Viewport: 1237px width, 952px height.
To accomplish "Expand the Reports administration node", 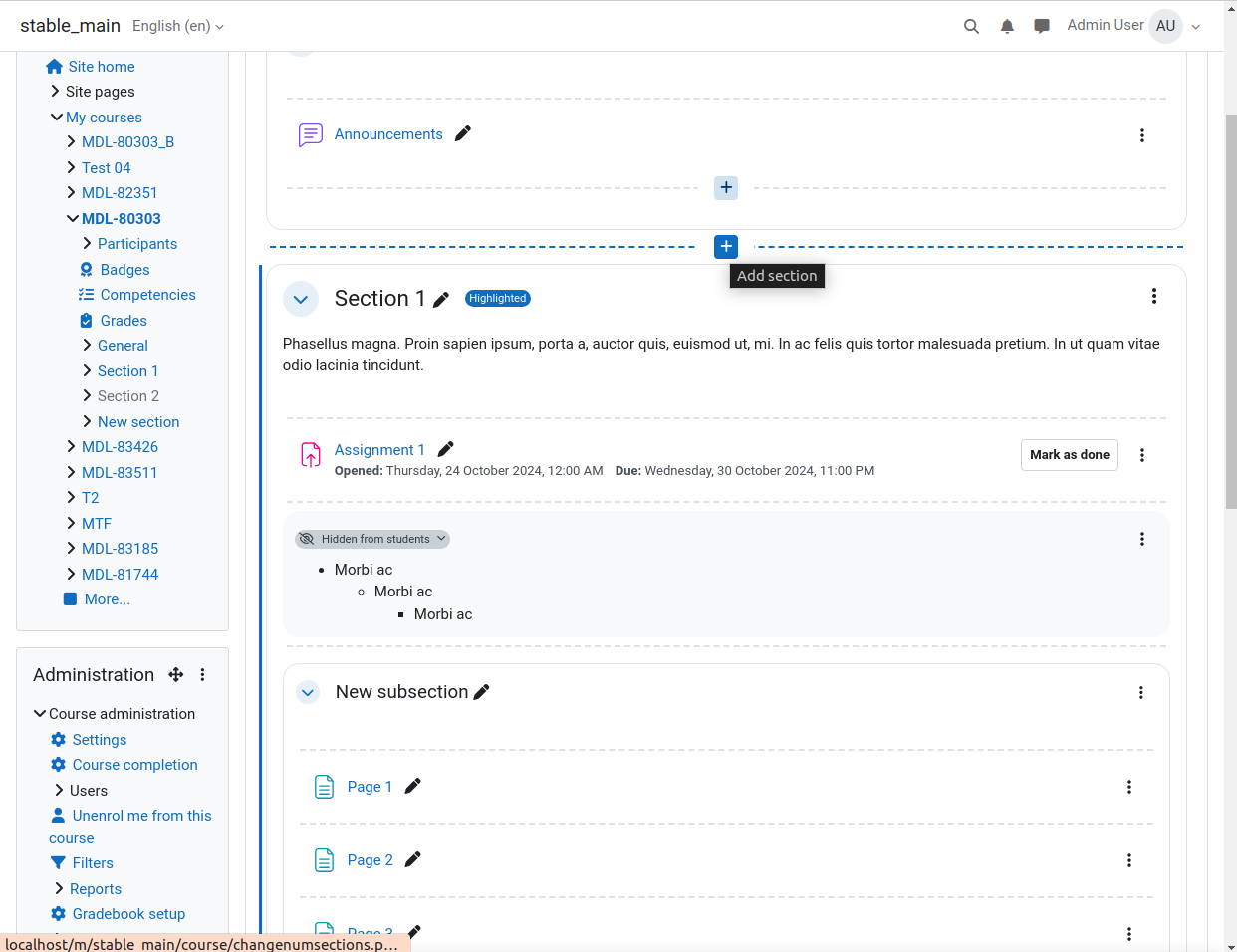I will (59, 888).
